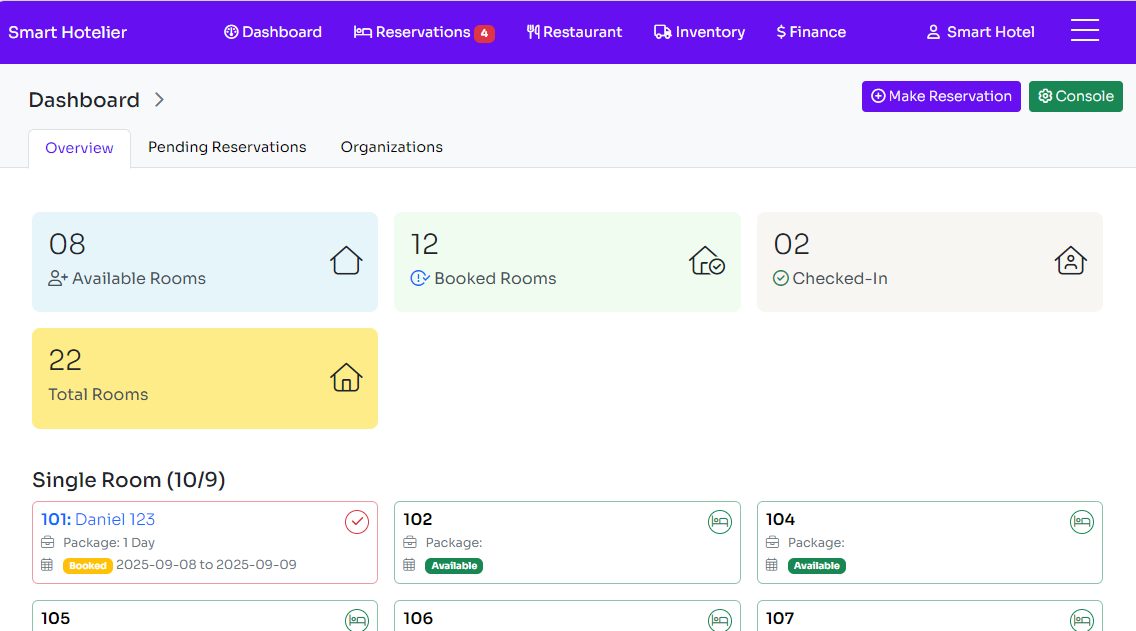Click the Make Reservation button
The image size is (1136, 631).
(x=941, y=96)
